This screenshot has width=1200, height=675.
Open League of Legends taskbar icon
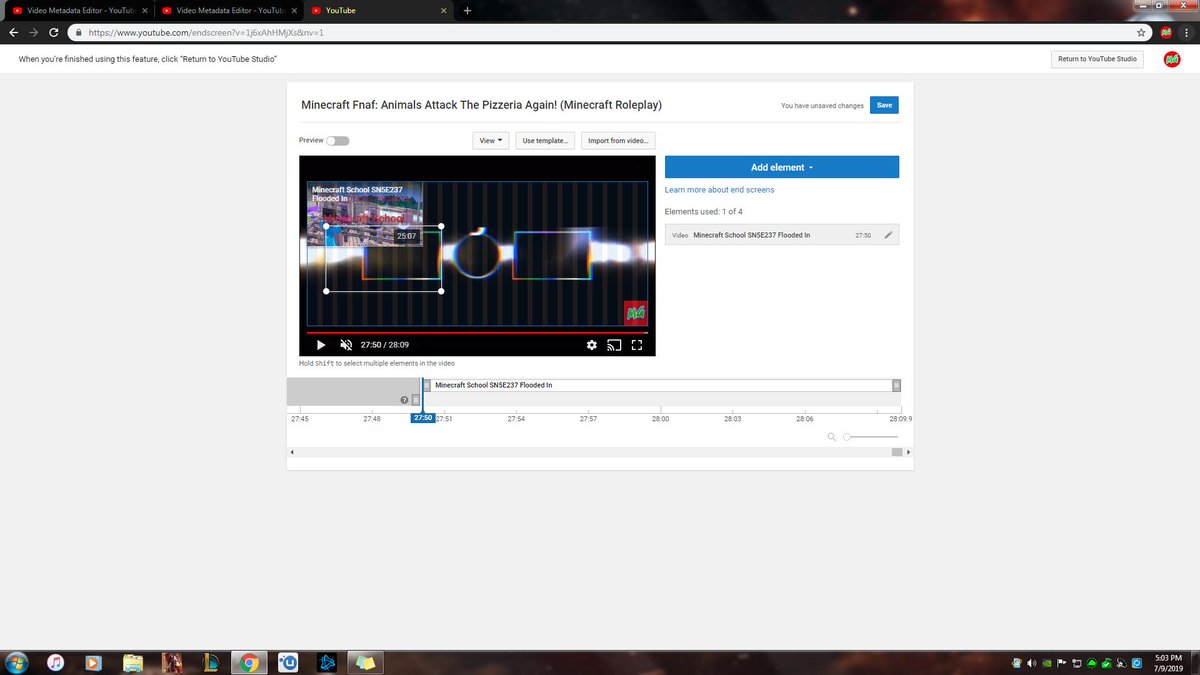pyautogui.click(x=211, y=662)
